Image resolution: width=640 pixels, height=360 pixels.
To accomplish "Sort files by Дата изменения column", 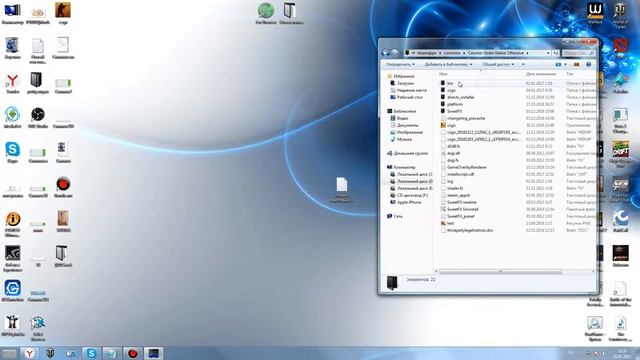I will pyautogui.click(x=541, y=74).
